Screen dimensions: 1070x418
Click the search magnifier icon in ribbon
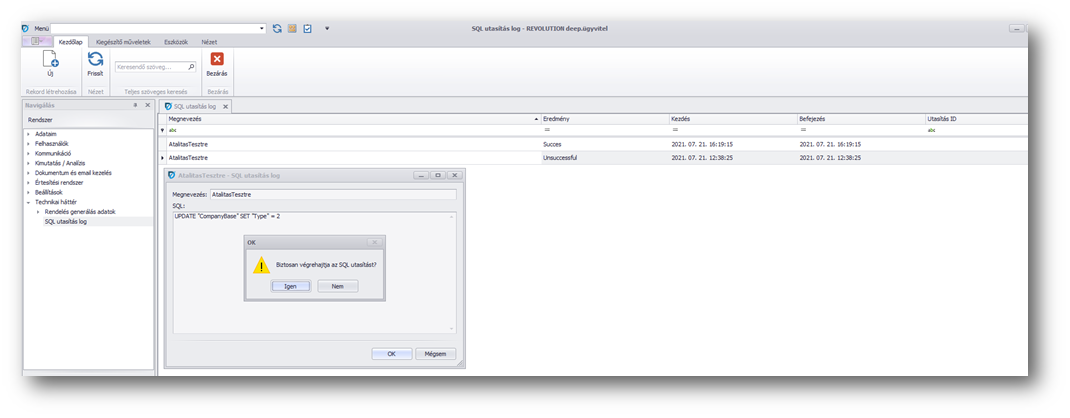pyautogui.click(x=191, y=67)
